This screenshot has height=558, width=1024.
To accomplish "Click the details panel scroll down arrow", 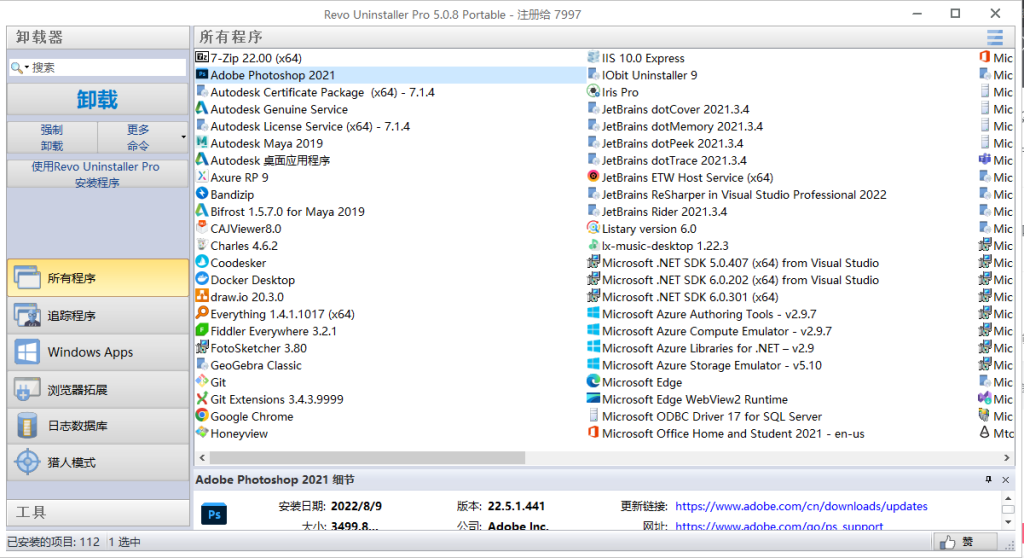I will coord(1008,521).
